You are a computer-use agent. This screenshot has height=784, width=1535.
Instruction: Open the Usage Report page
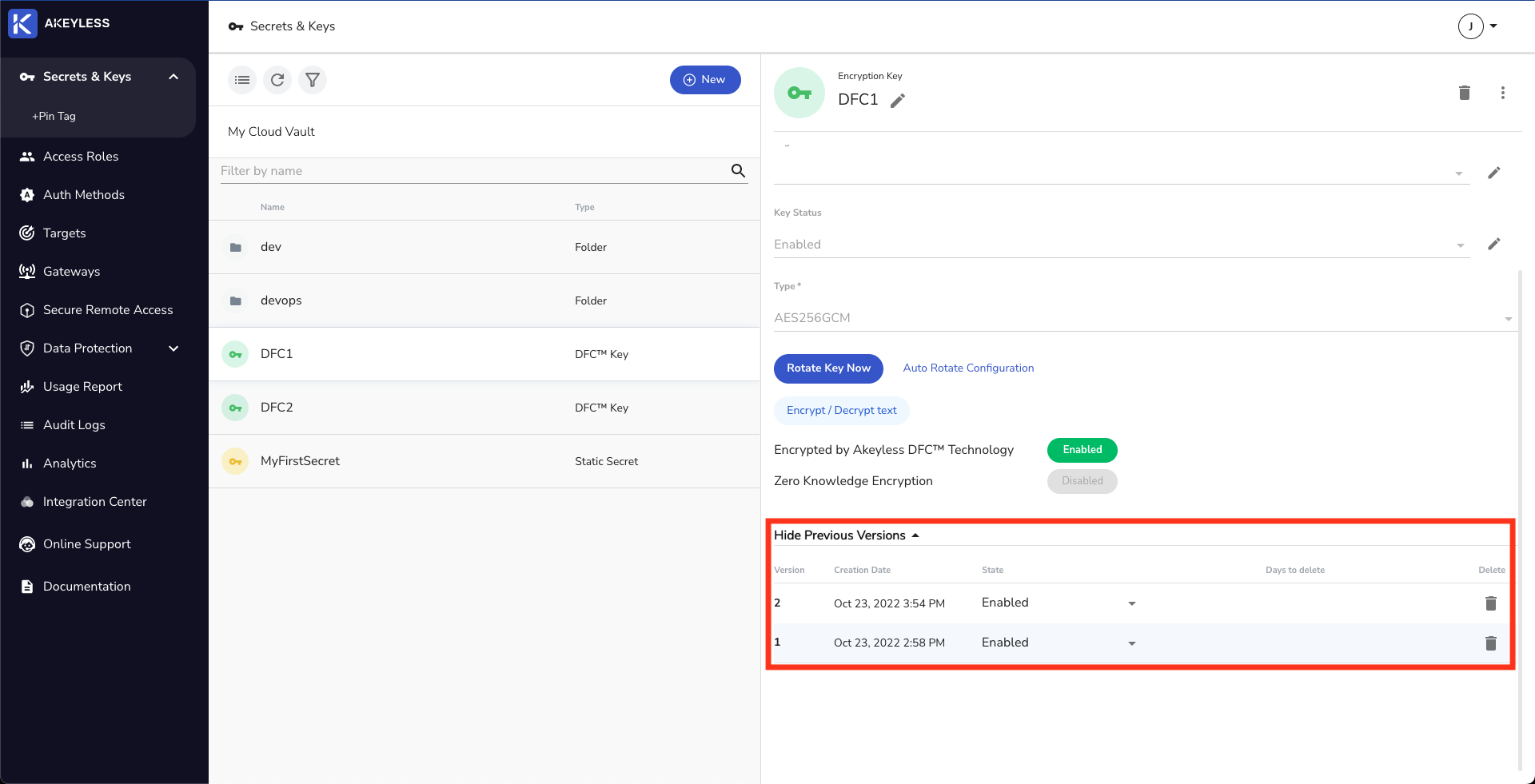(82, 387)
